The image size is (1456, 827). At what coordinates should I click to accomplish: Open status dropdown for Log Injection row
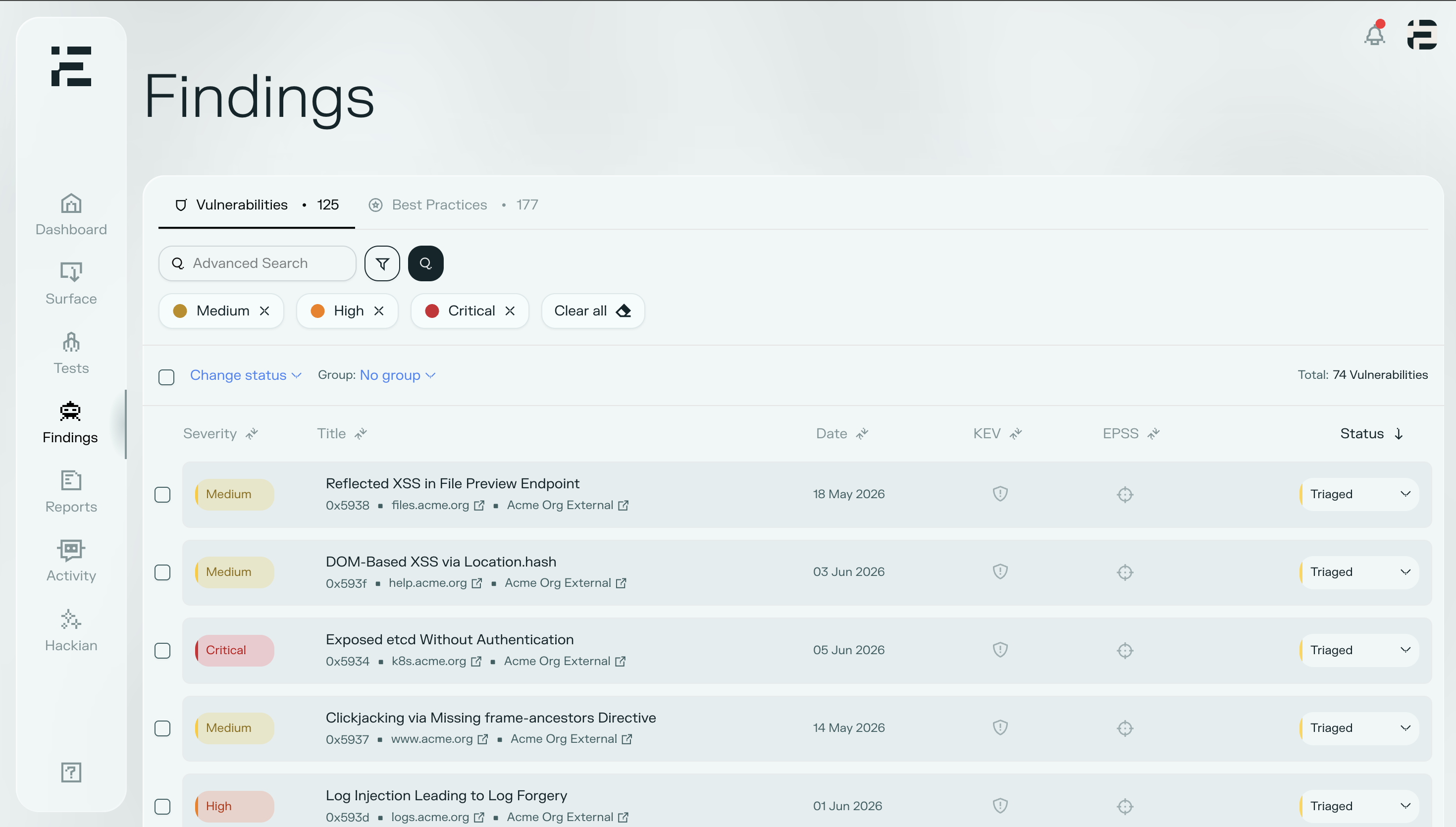tap(1359, 806)
